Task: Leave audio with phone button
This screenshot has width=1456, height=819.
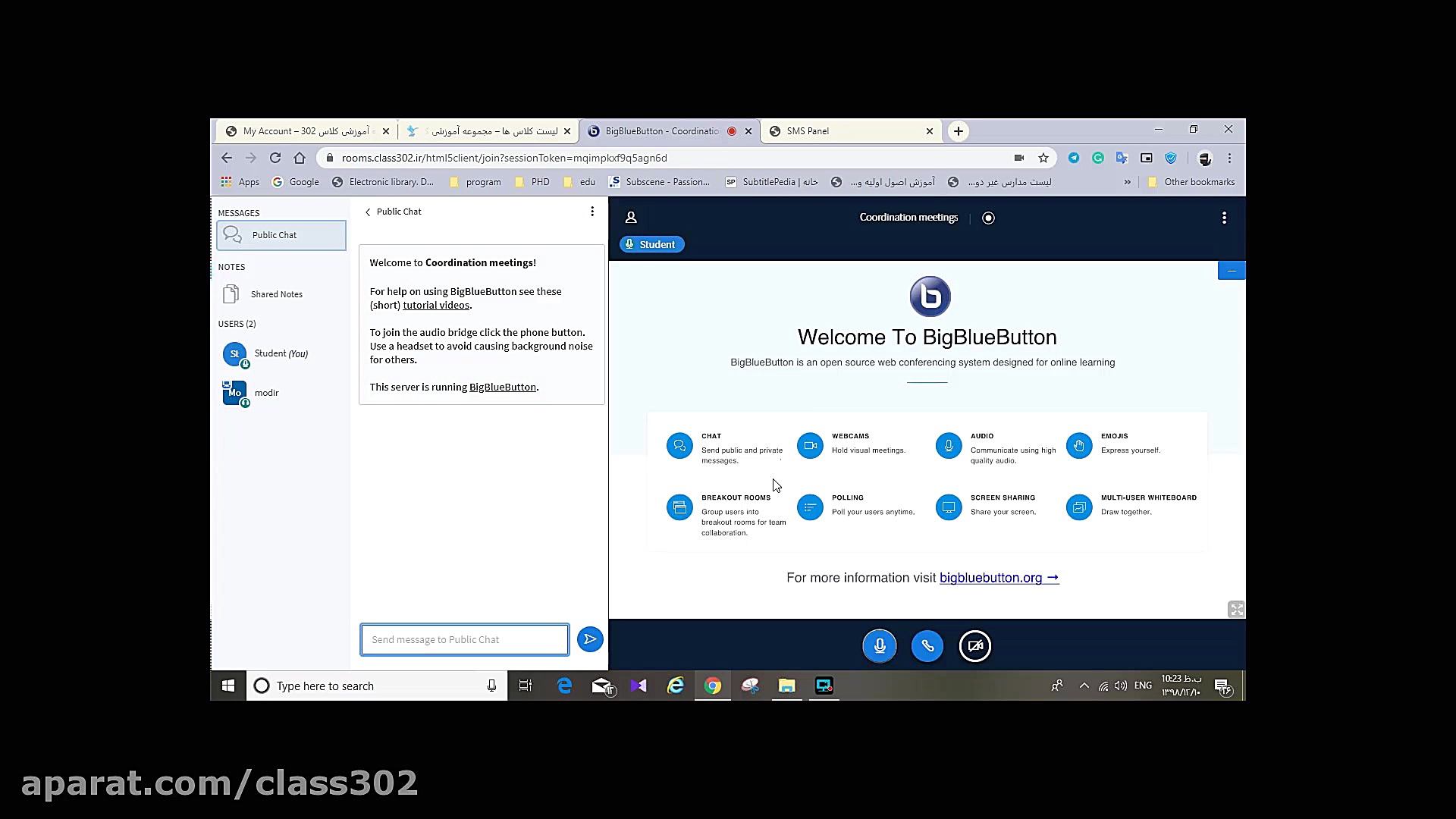Action: tap(927, 646)
